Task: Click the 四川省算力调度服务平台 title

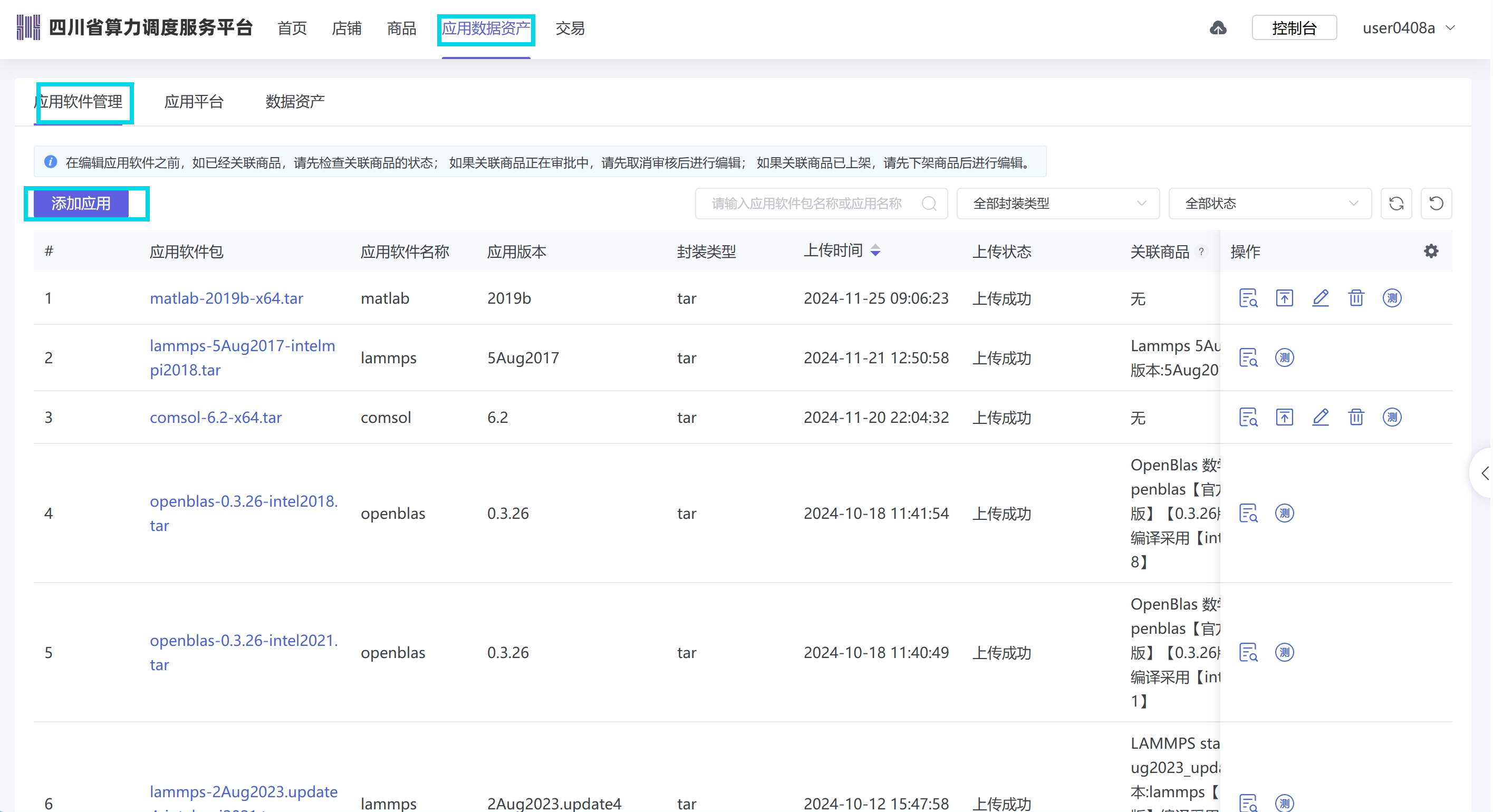Action: coord(151,27)
